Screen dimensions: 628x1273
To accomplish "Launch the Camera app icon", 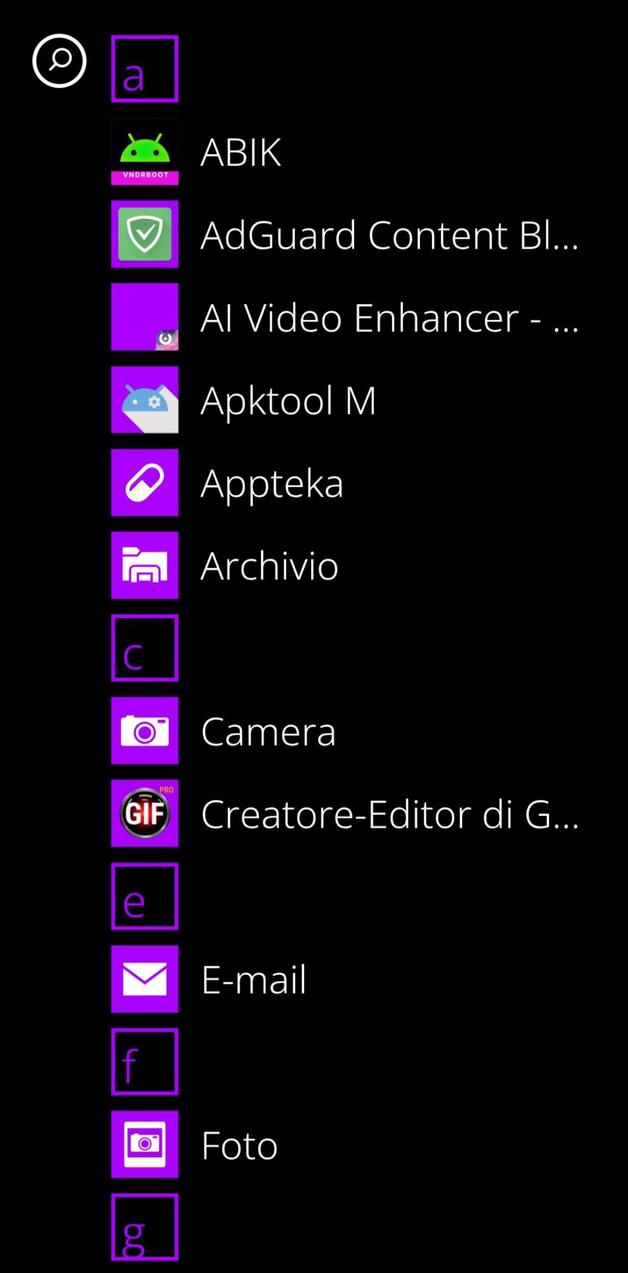I will tap(144, 730).
